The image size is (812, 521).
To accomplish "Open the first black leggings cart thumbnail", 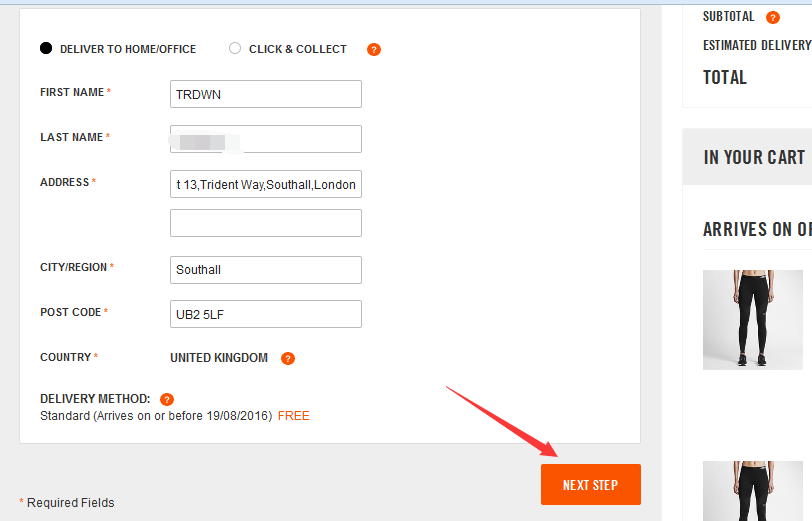I will [752, 320].
